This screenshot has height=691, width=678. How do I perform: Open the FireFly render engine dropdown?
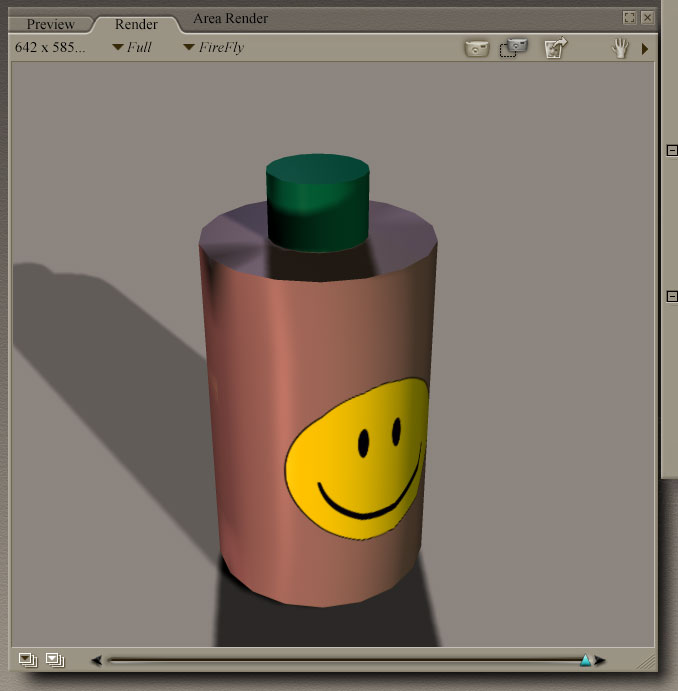coord(213,47)
